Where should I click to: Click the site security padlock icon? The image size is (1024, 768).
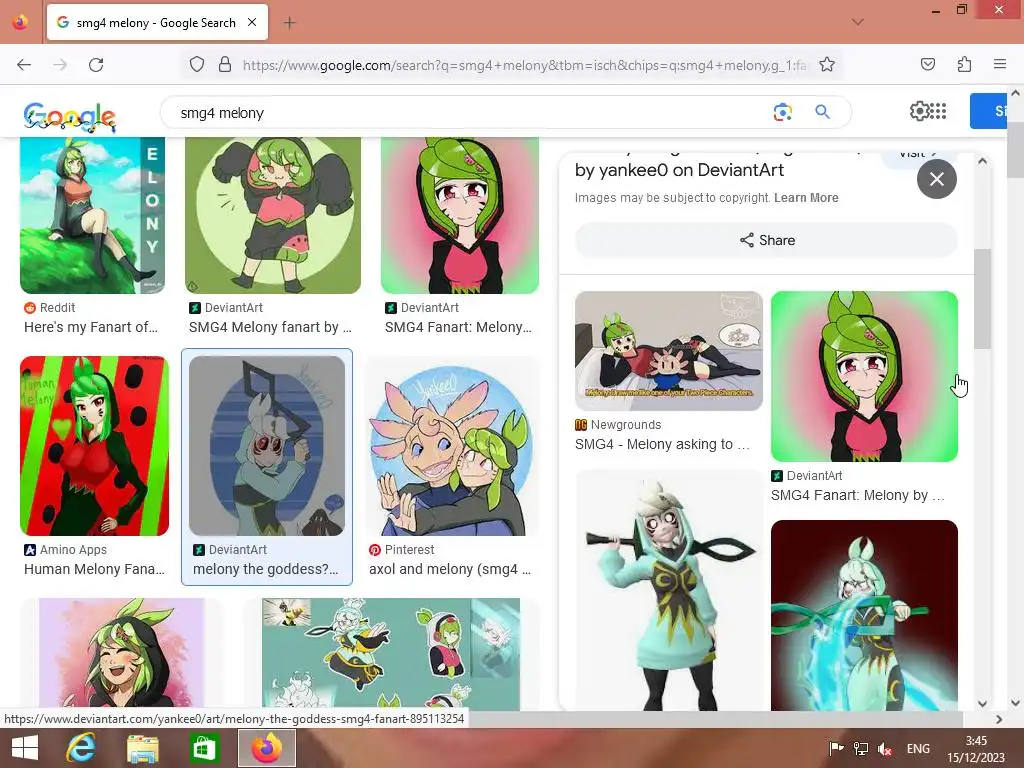tap(225, 65)
